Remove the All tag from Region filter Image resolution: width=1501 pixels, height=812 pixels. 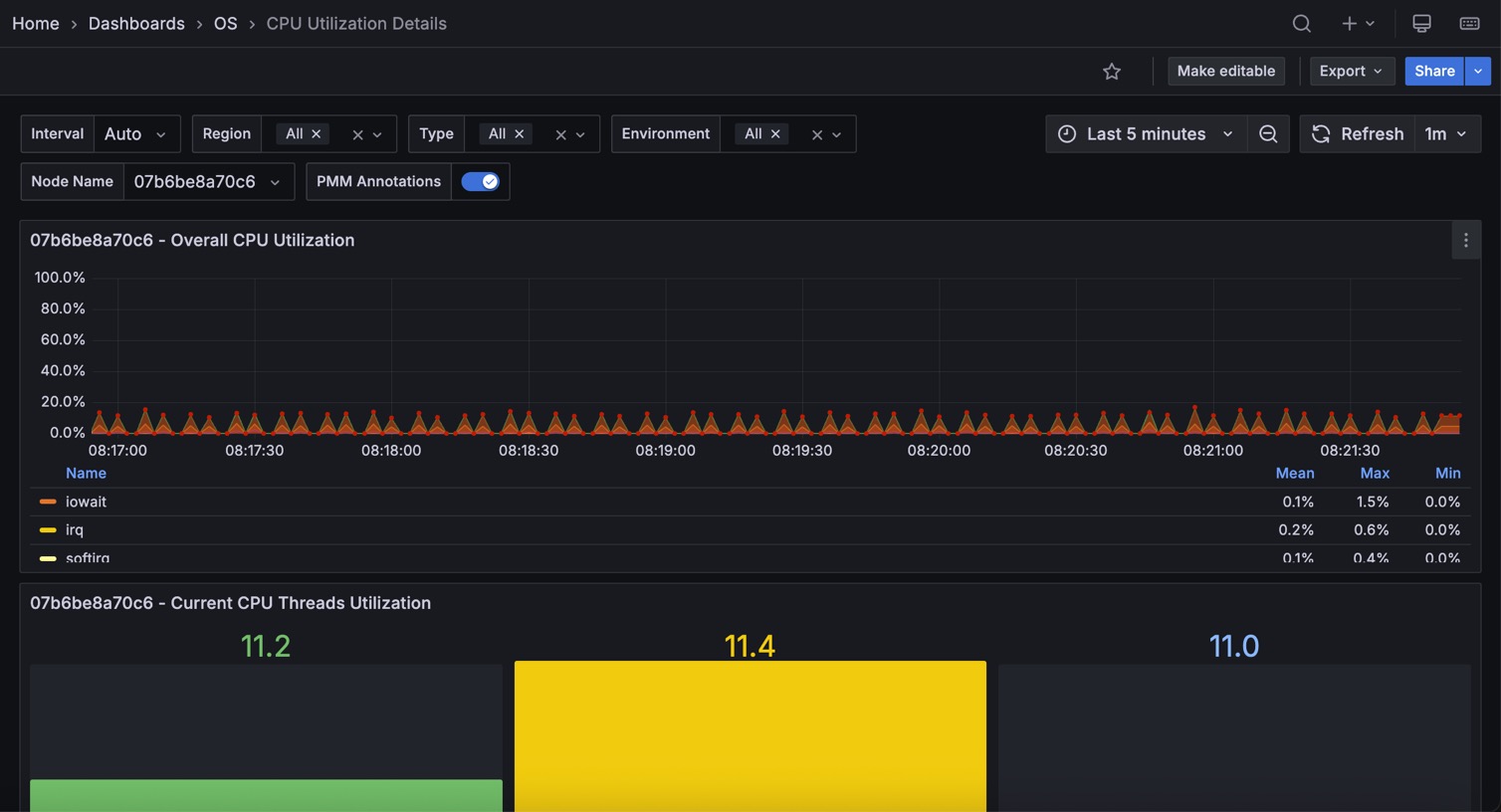[x=317, y=133]
